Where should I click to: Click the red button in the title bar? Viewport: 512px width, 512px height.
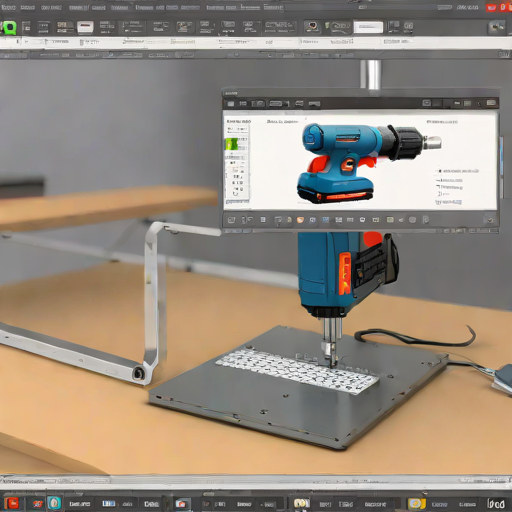(491, 7)
